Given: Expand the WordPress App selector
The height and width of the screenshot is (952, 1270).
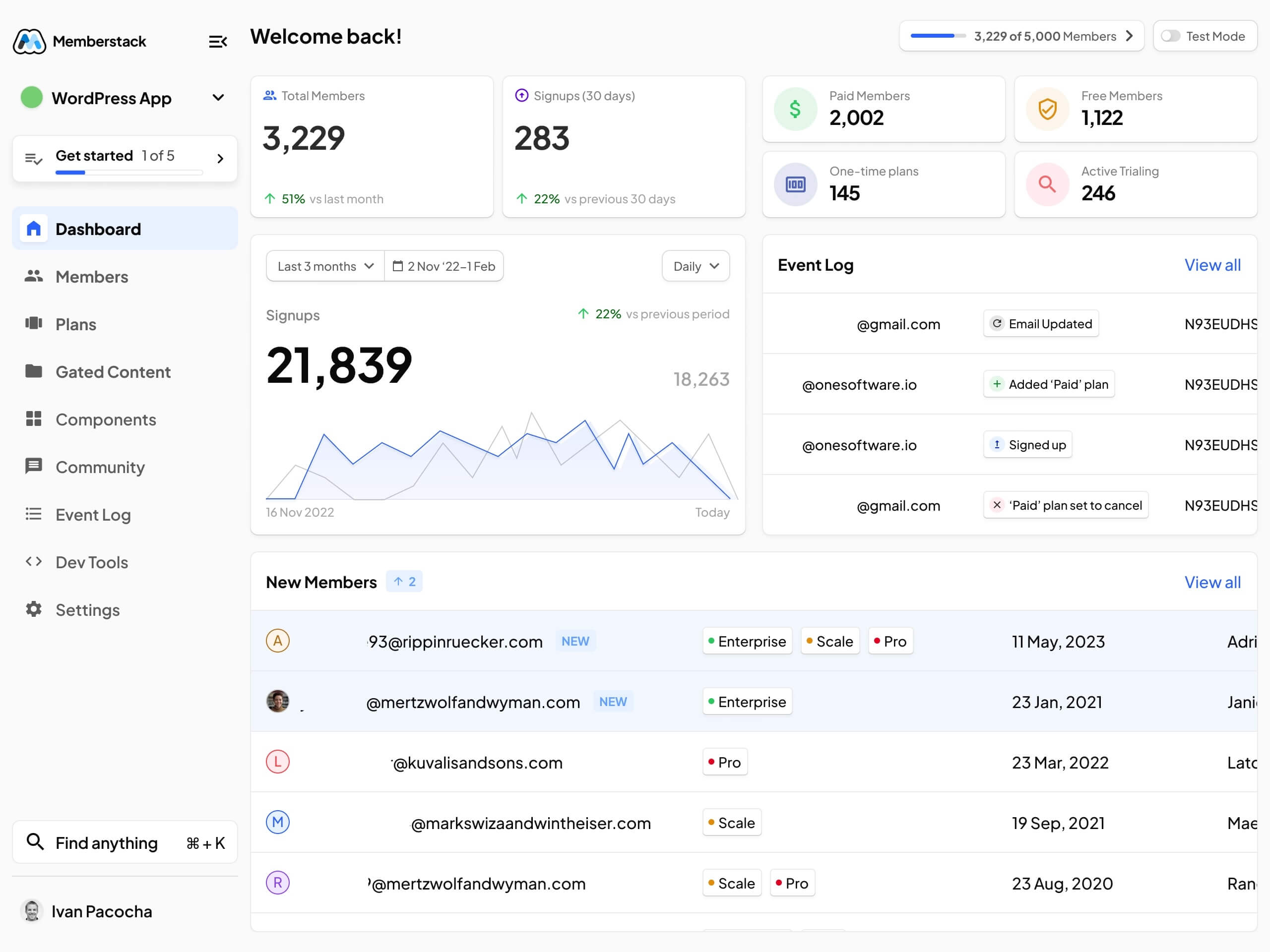Looking at the screenshot, I should [x=218, y=98].
